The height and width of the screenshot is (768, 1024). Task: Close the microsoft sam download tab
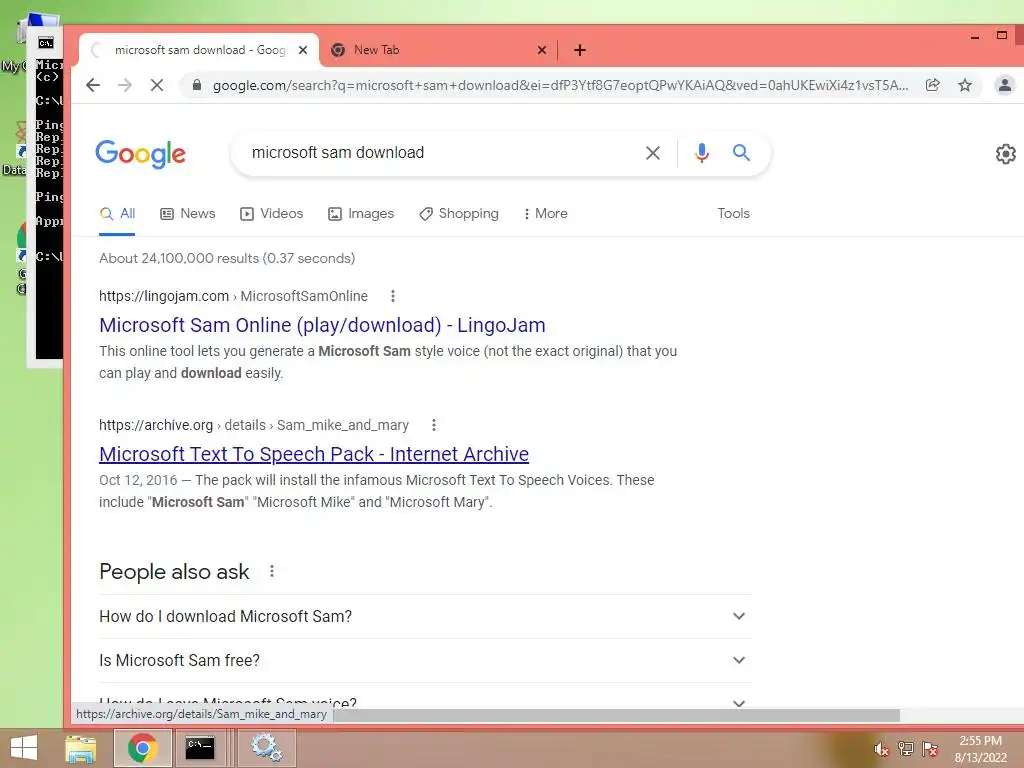[x=303, y=50]
